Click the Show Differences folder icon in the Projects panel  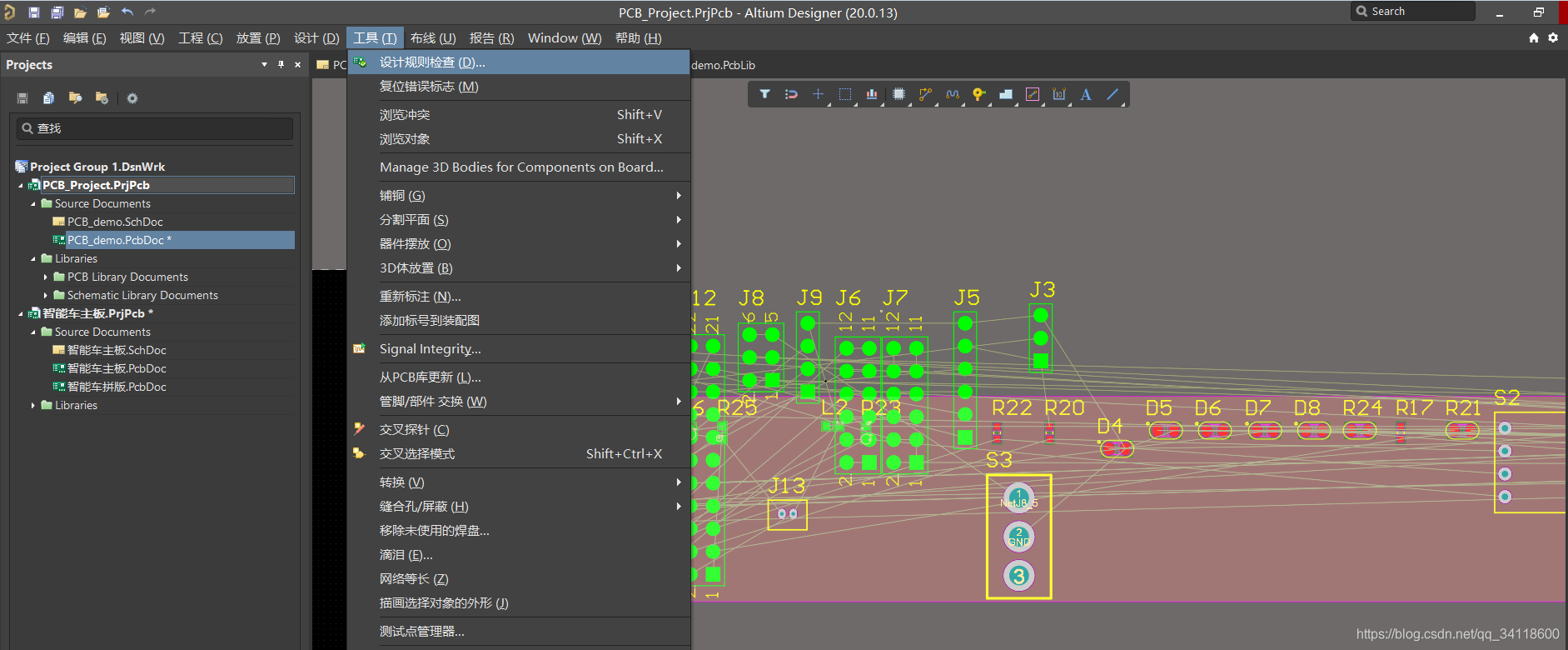(75, 98)
